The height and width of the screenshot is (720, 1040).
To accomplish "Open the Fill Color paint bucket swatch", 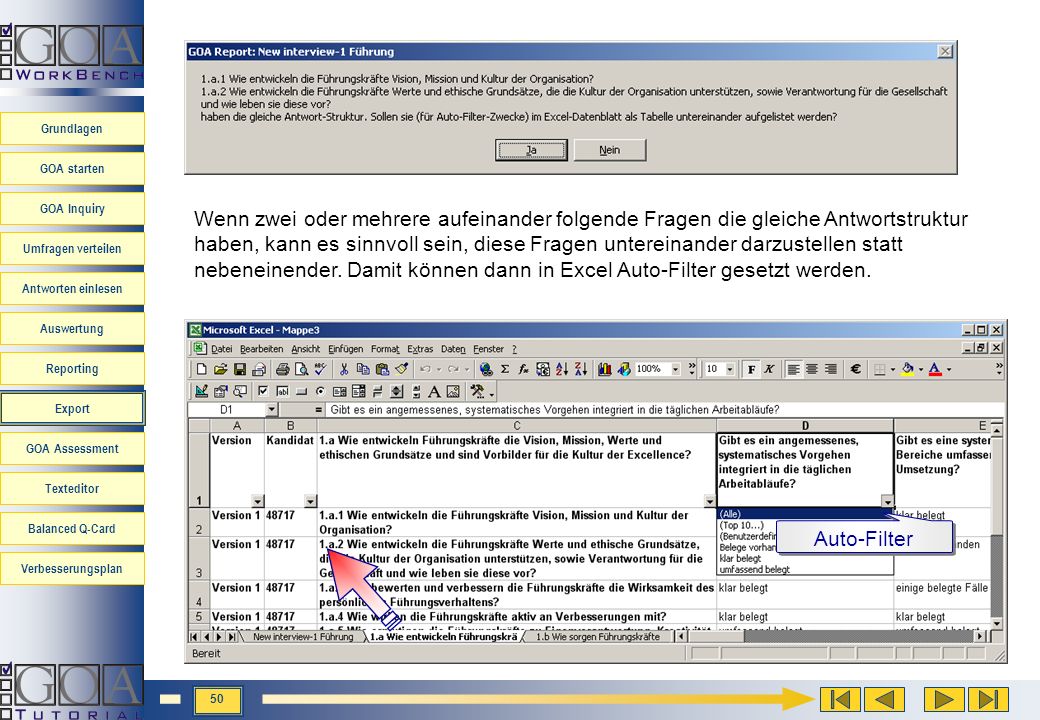I will click(x=908, y=369).
